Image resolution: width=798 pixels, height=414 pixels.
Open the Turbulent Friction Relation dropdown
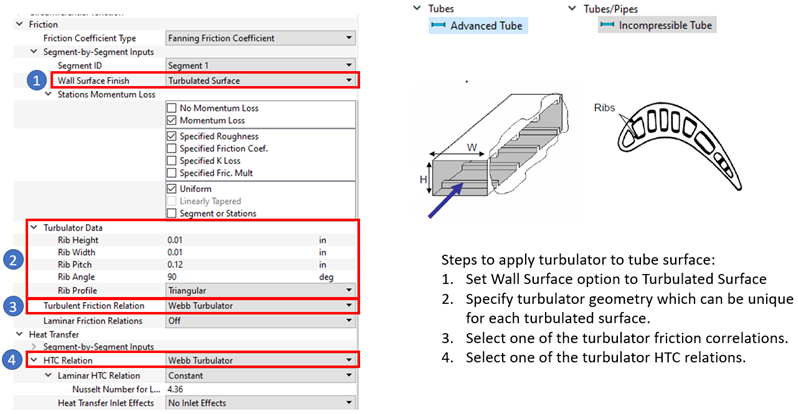click(348, 305)
